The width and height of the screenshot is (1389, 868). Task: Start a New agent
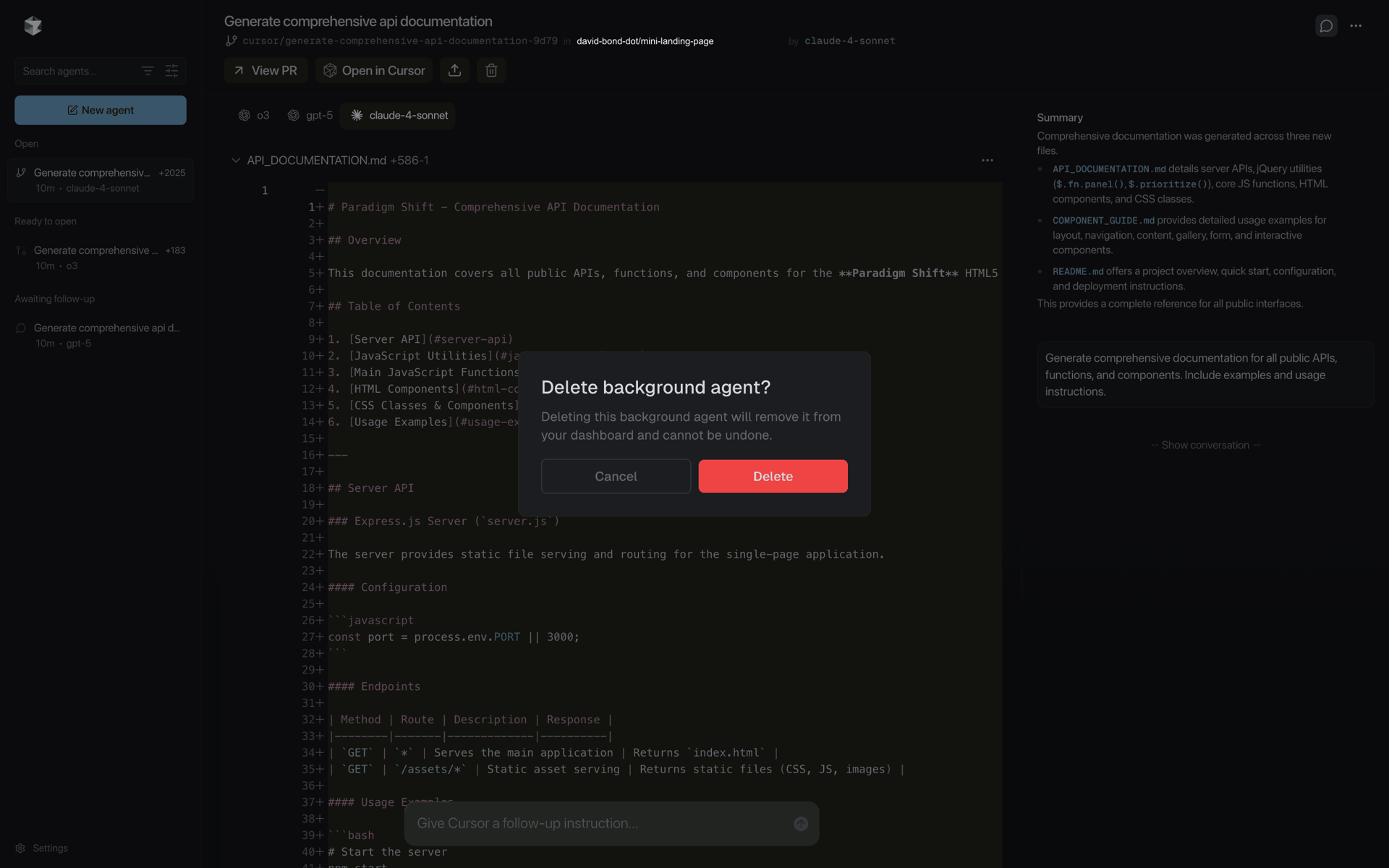[101, 110]
